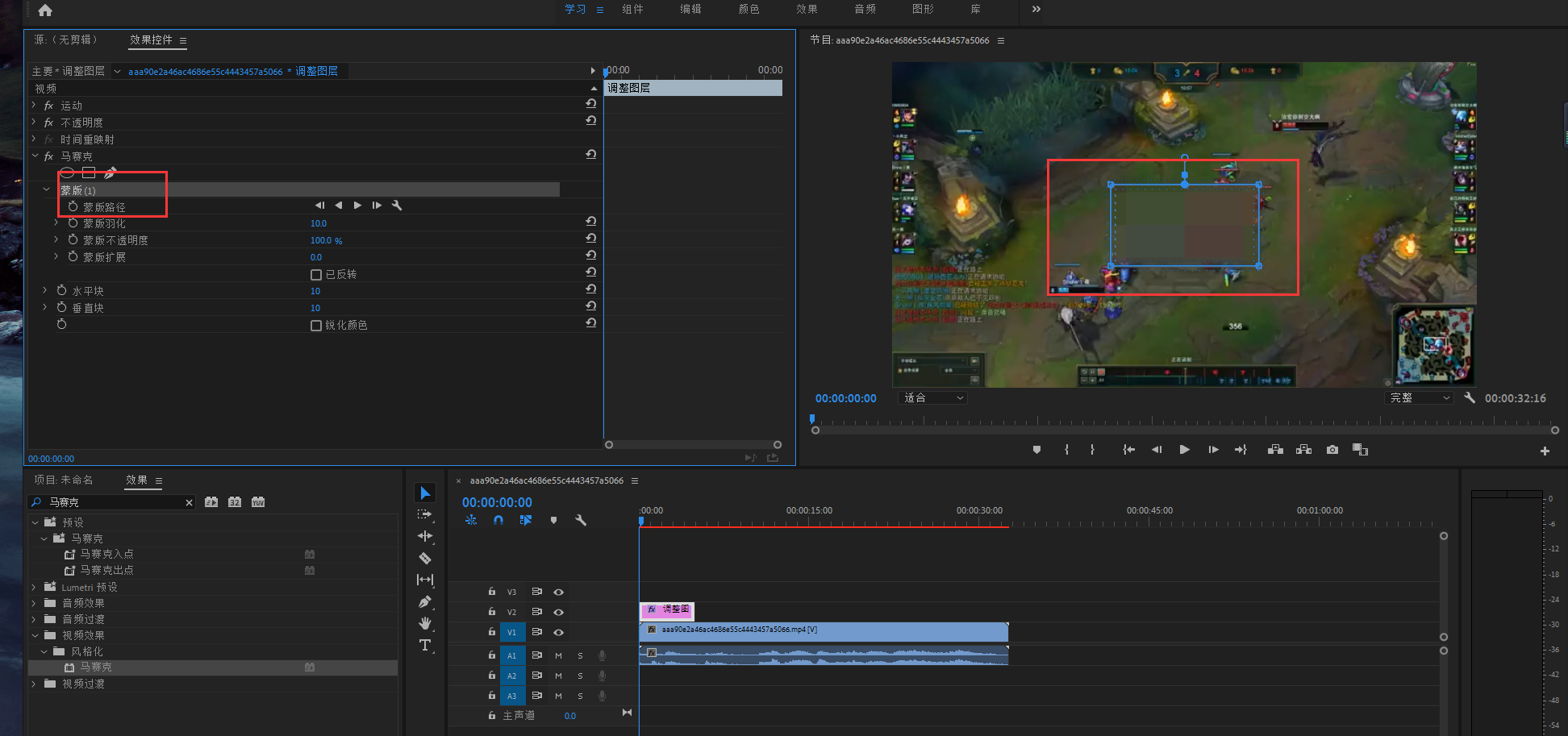The height and width of the screenshot is (736, 1568).
Task: Create ellipse mask for Mosaic effect
Action: click(x=68, y=173)
